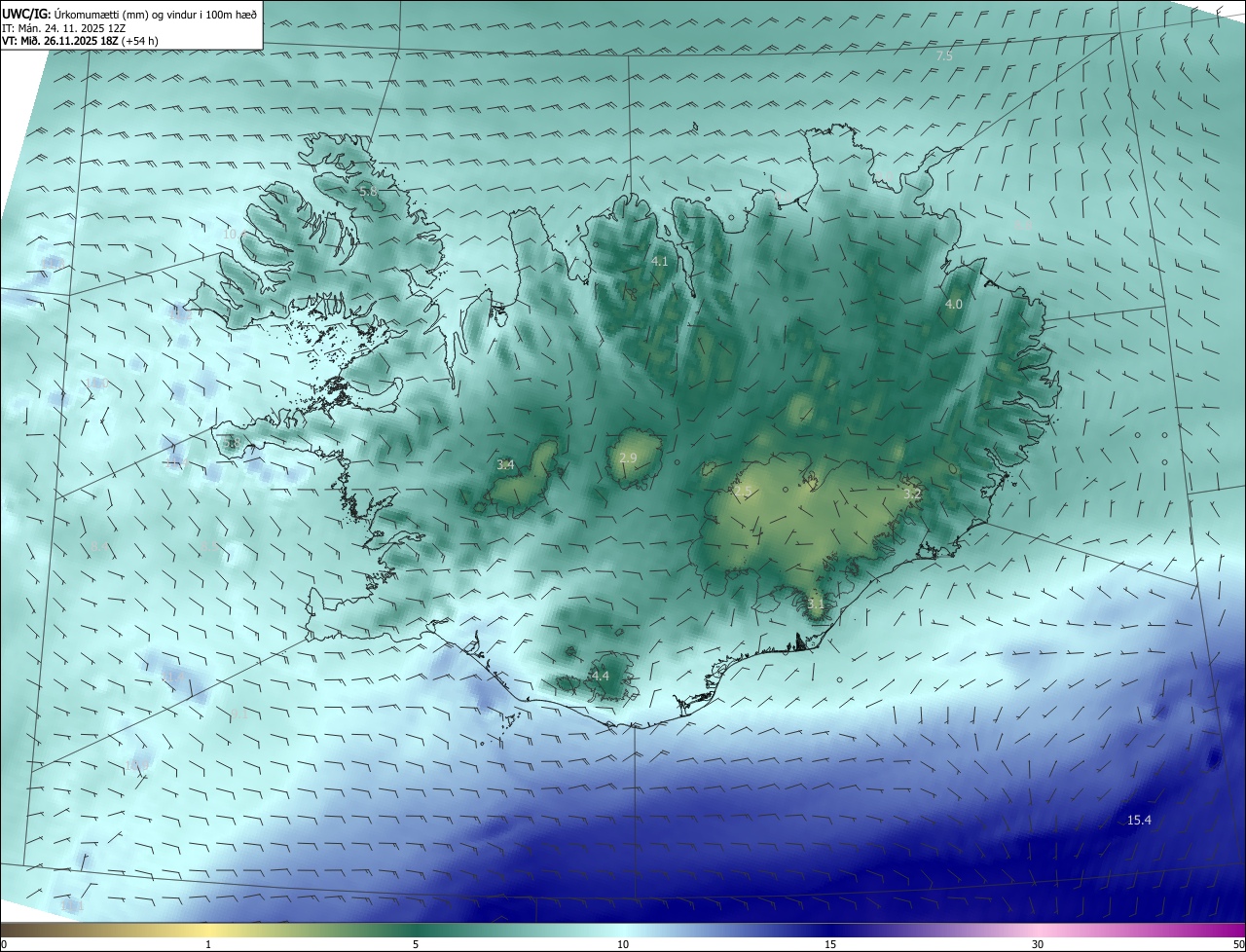Image resolution: width=1246 pixels, height=952 pixels.
Task: Click the 4.0 value label in northeast Iceland
Action: click(954, 304)
